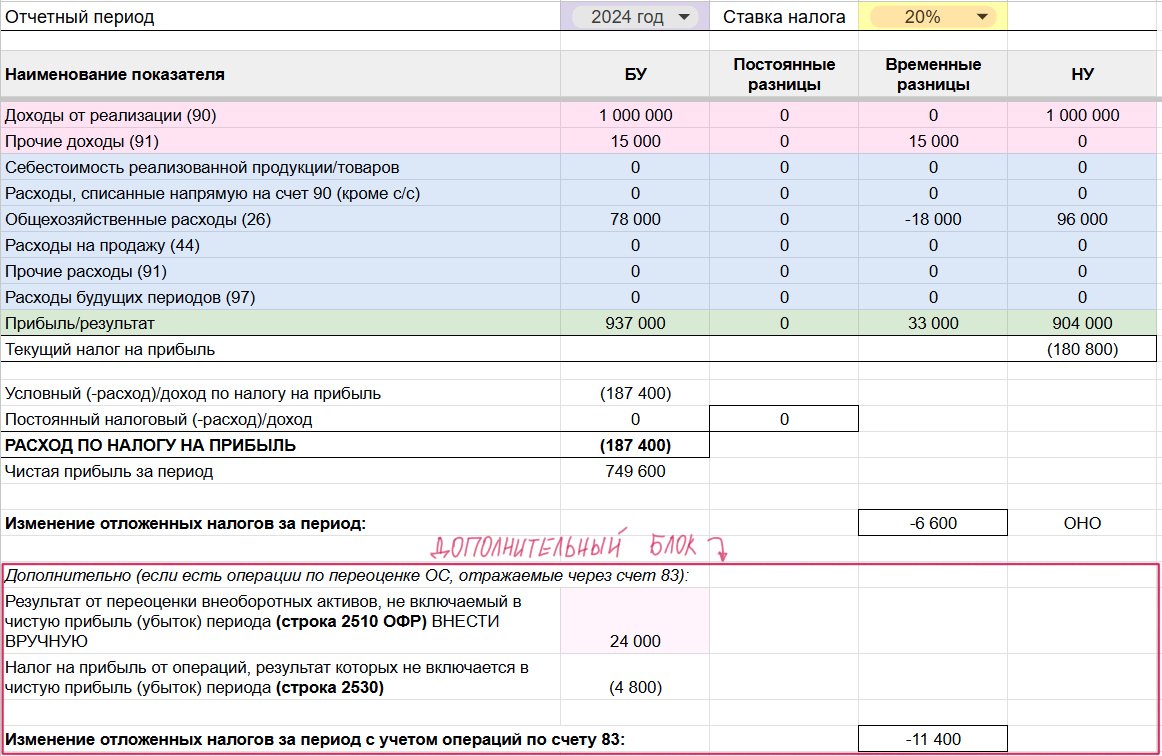Select the Расходы на продажу (44) label
Screen dimensions: 1162x756
pos(280,245)
